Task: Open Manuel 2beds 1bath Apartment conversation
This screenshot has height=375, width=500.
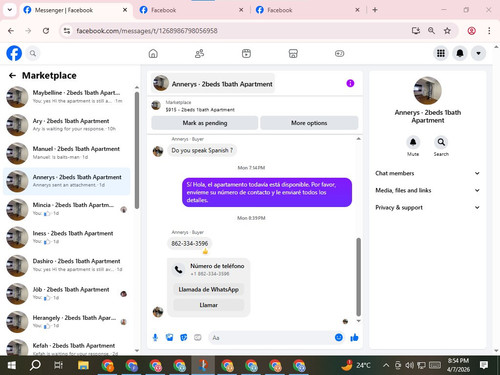Action: (67, 153)
